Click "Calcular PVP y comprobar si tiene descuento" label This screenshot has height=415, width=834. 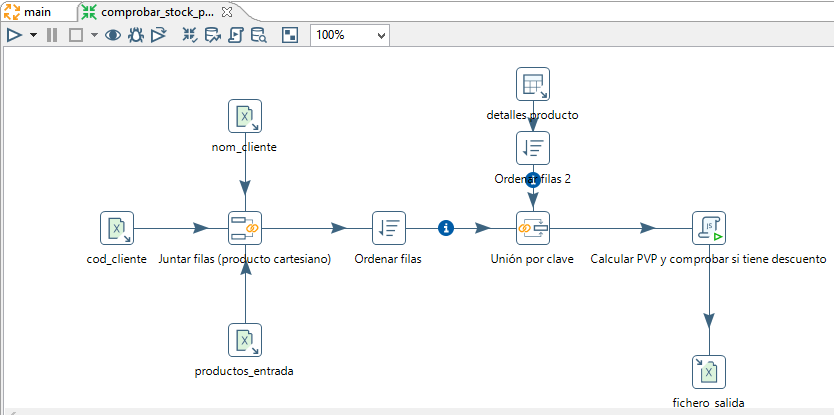(x=708, y=259)
